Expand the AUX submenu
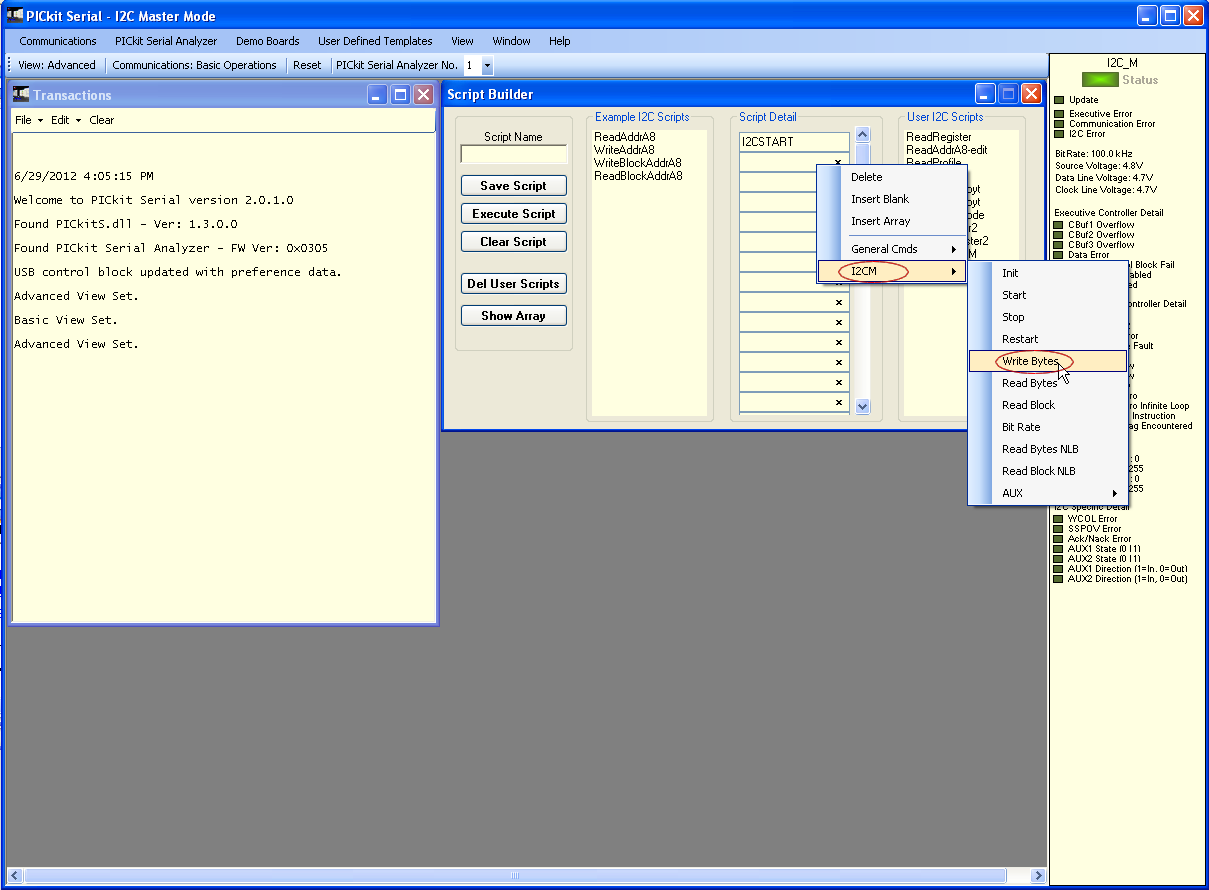This screenshot has height=890, width=1209. click(1047, 493)
